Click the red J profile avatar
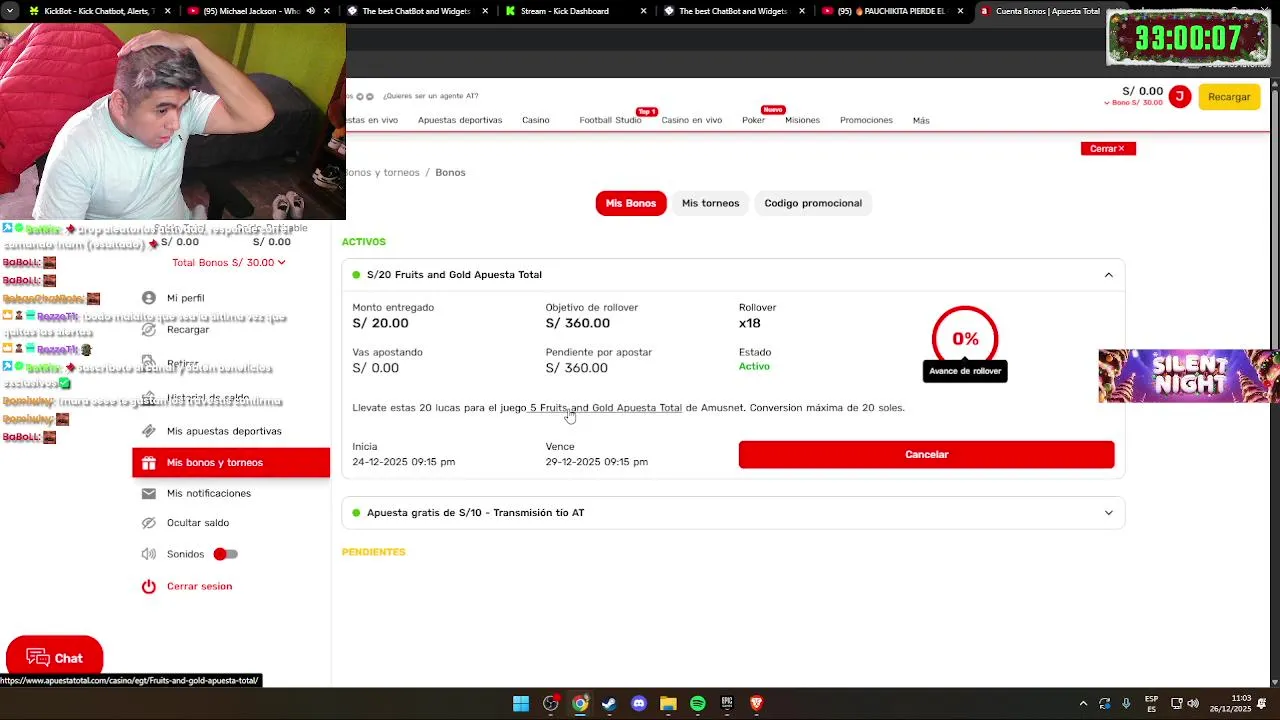This screenshot has width=1280, height=720. point(1180,97)
